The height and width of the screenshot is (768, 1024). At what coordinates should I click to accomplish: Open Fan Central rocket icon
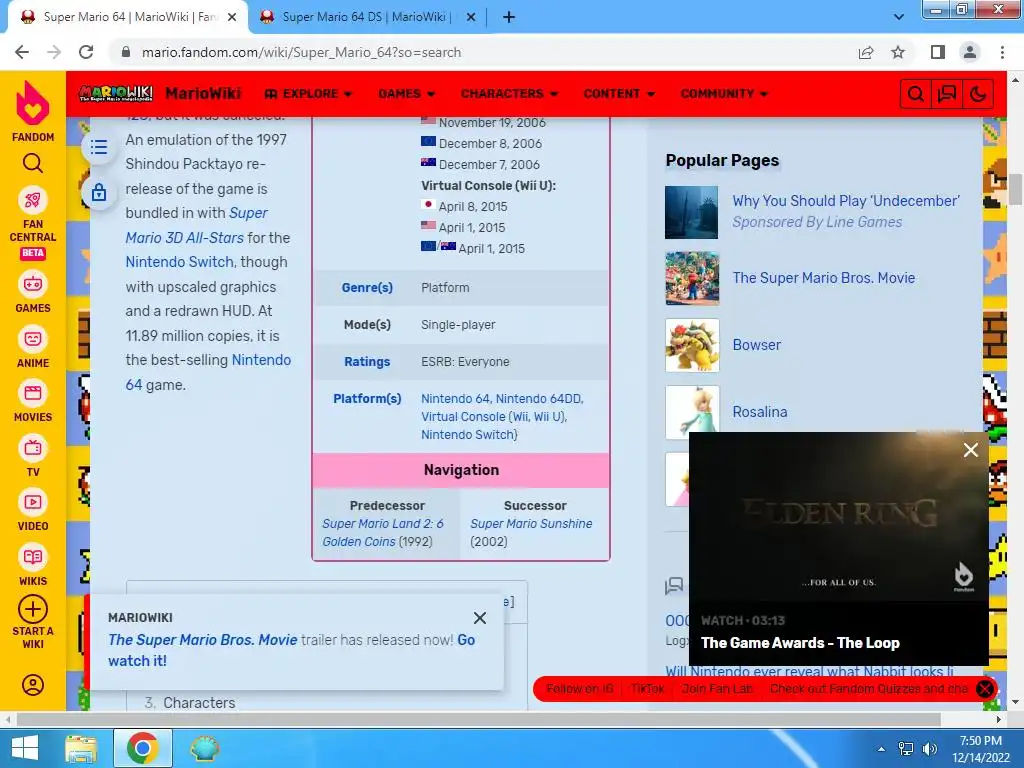coord(33,200)
